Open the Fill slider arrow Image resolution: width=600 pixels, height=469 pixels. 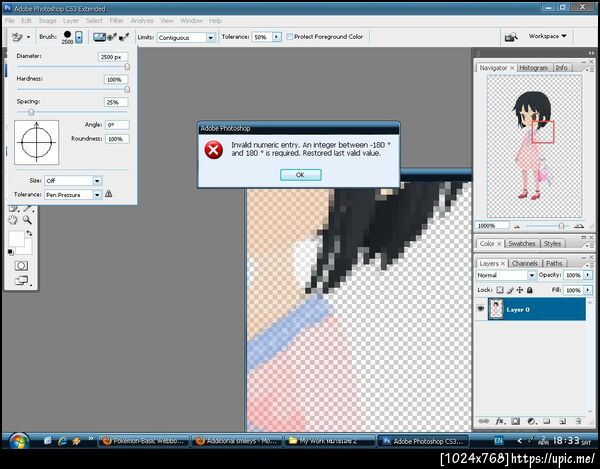click(587, 290)
